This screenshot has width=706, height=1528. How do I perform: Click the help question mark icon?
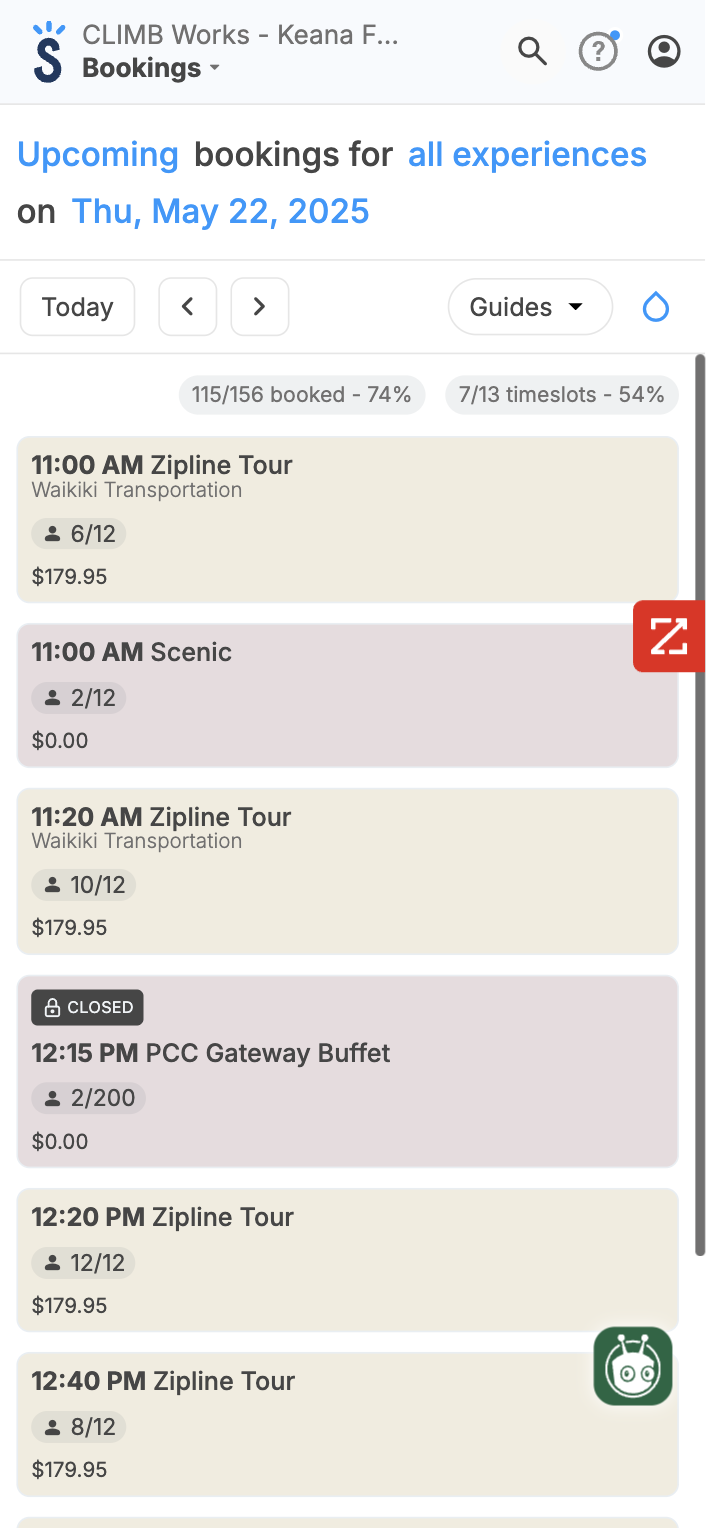(598, 51)
